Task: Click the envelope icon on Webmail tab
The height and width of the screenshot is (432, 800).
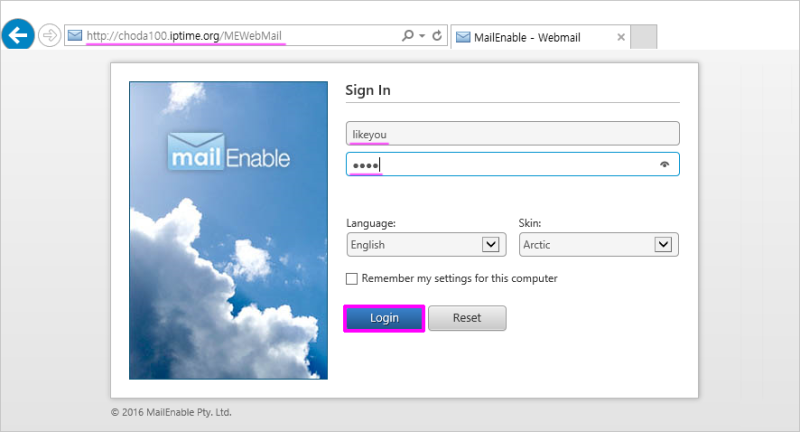Action: click(463, 37)
